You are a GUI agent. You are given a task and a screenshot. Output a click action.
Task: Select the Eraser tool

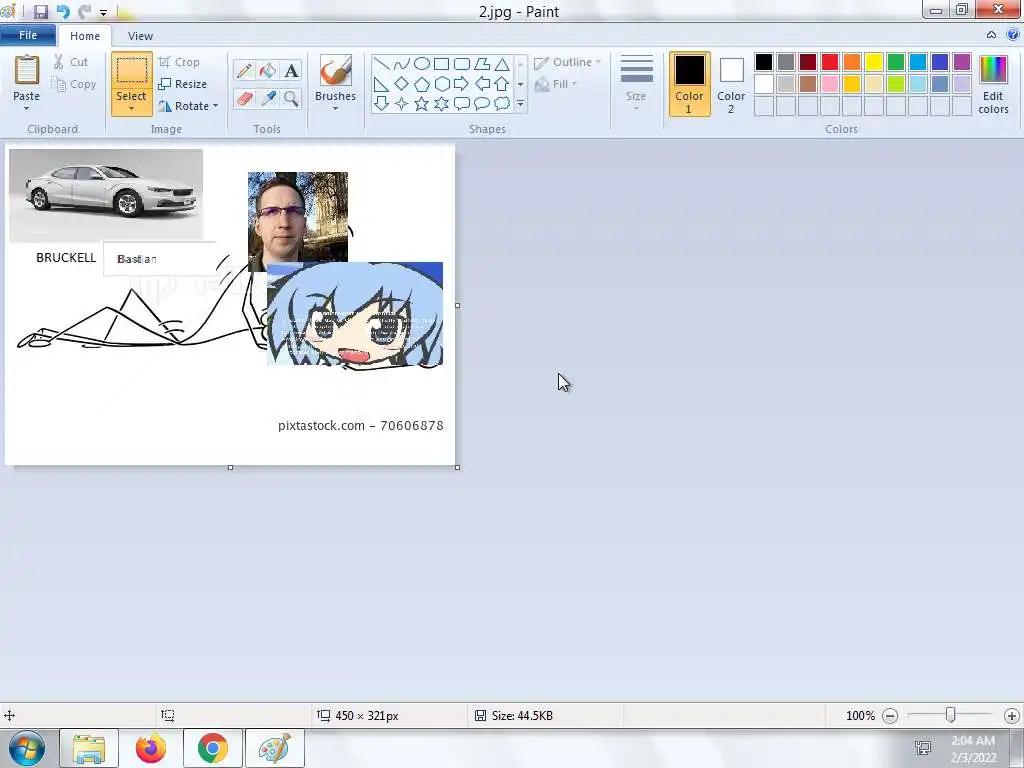244,99
